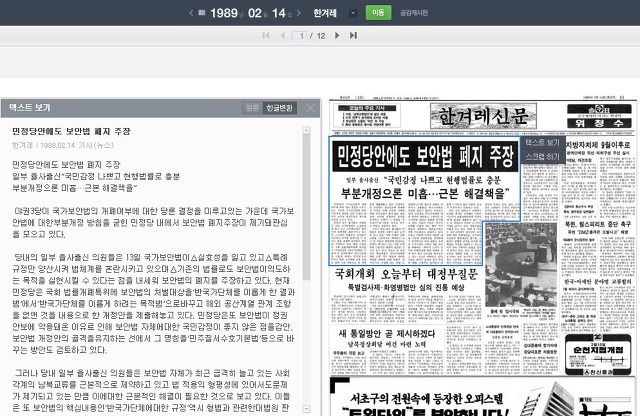Click the total page count 12
Viewport: 640px width, 416px height.
point(321,36)
